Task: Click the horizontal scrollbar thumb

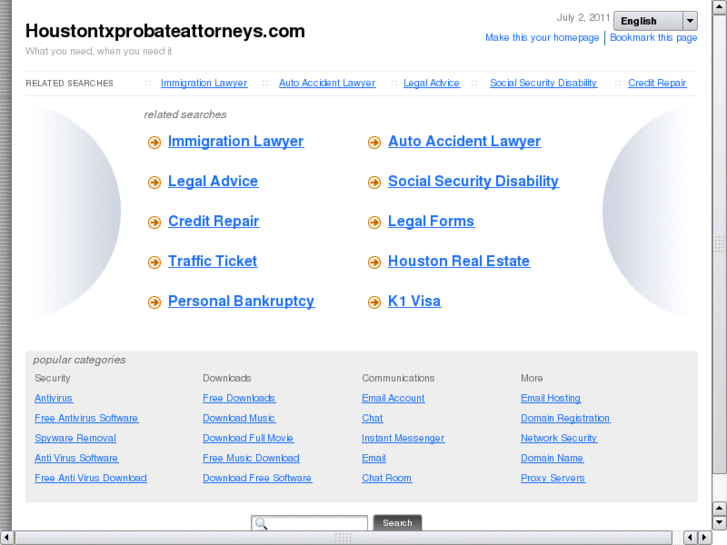Action: click(x=343, y=537)
